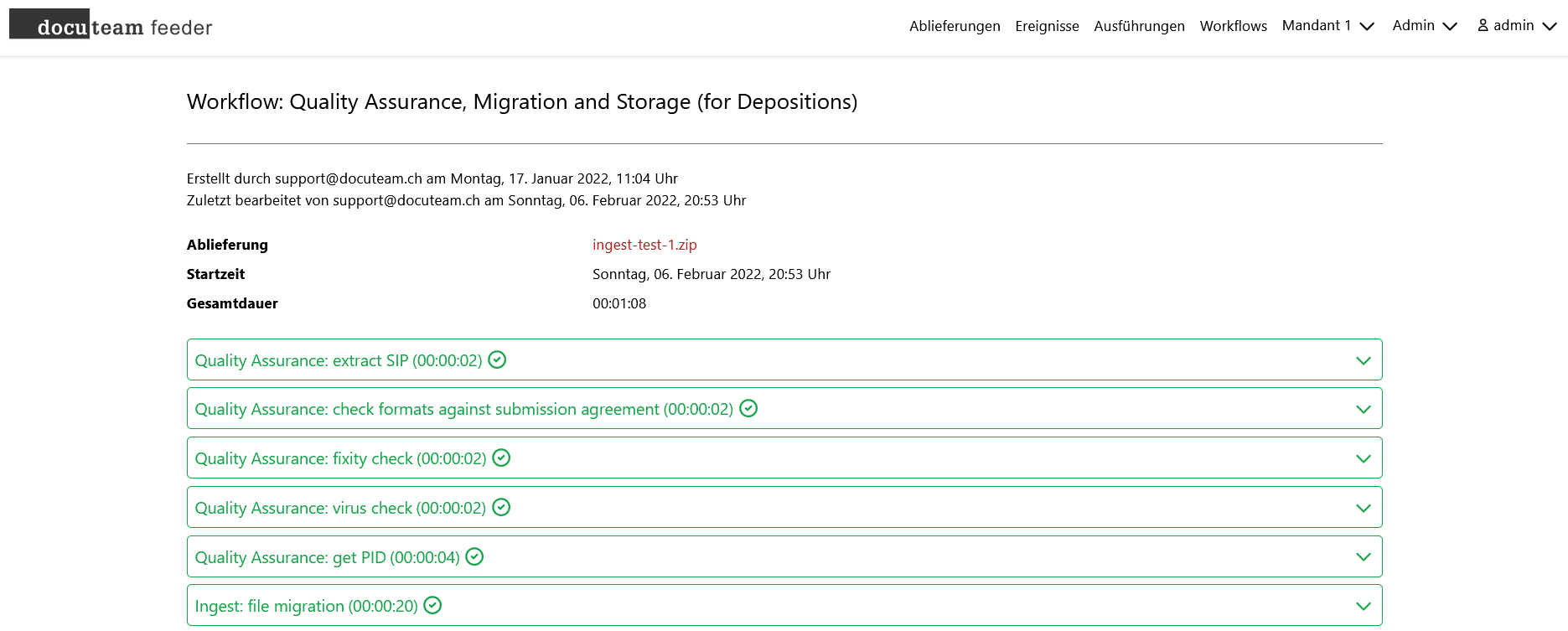The width and height of the screenshot is (1568, 631).
Task: Click the Gesamtdauer value 00:01:08
Action: (619, 303)
